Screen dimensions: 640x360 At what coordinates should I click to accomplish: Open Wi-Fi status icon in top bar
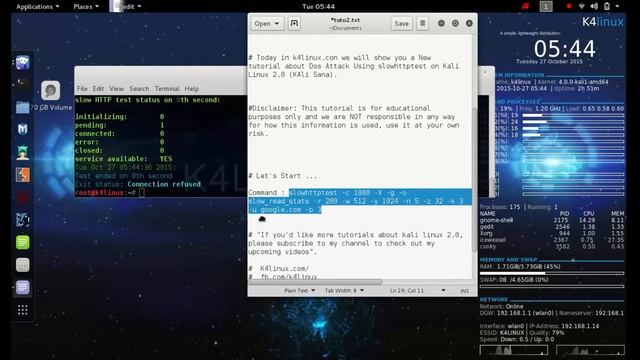tap(582, 6)
